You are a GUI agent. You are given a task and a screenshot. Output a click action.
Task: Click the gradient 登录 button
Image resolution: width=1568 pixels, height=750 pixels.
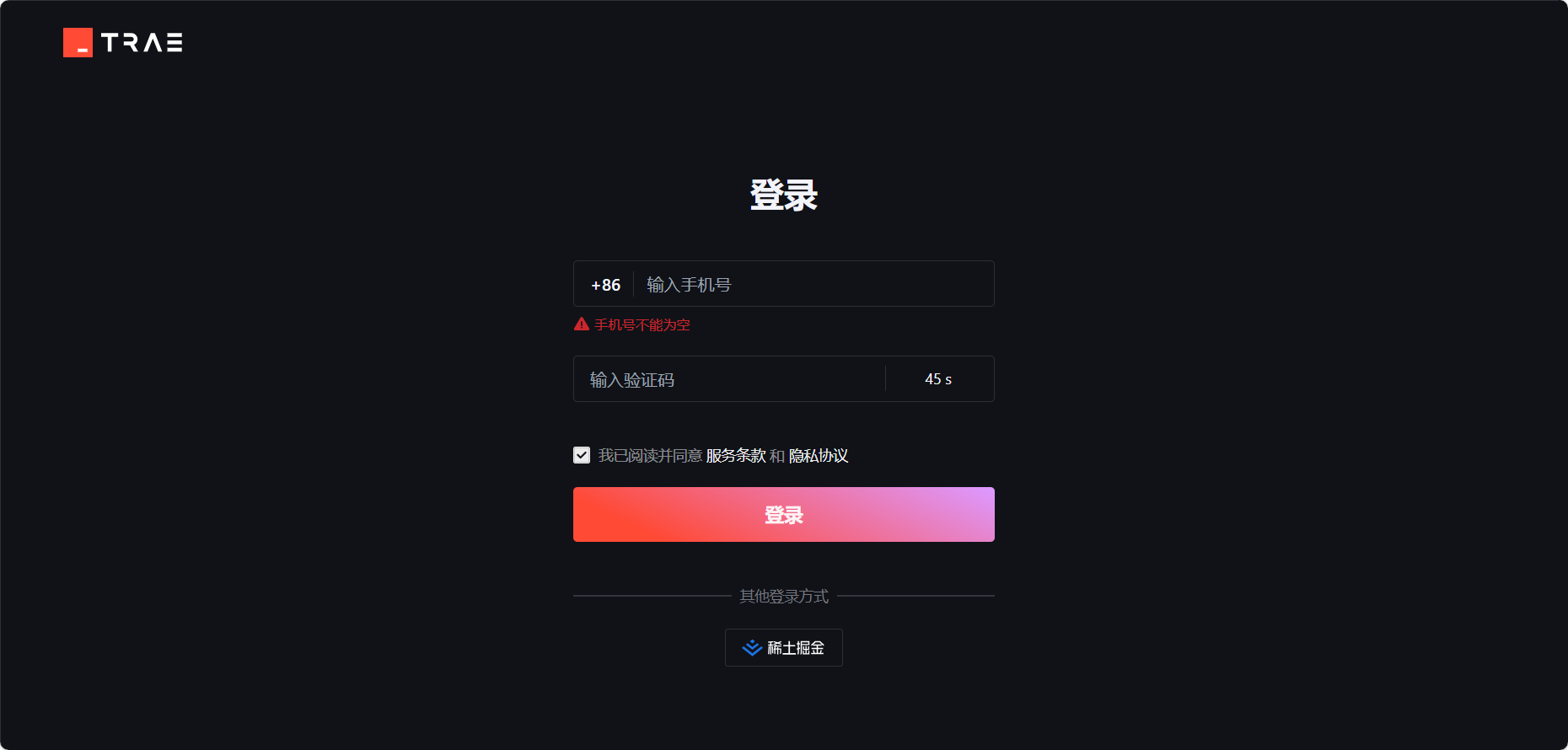point(784,514)
